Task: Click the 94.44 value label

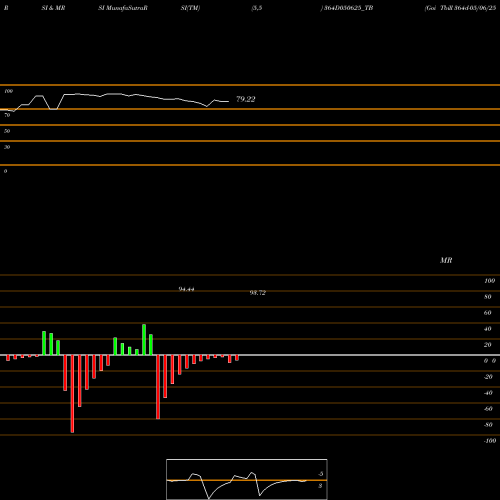Action: coord(186,289)
